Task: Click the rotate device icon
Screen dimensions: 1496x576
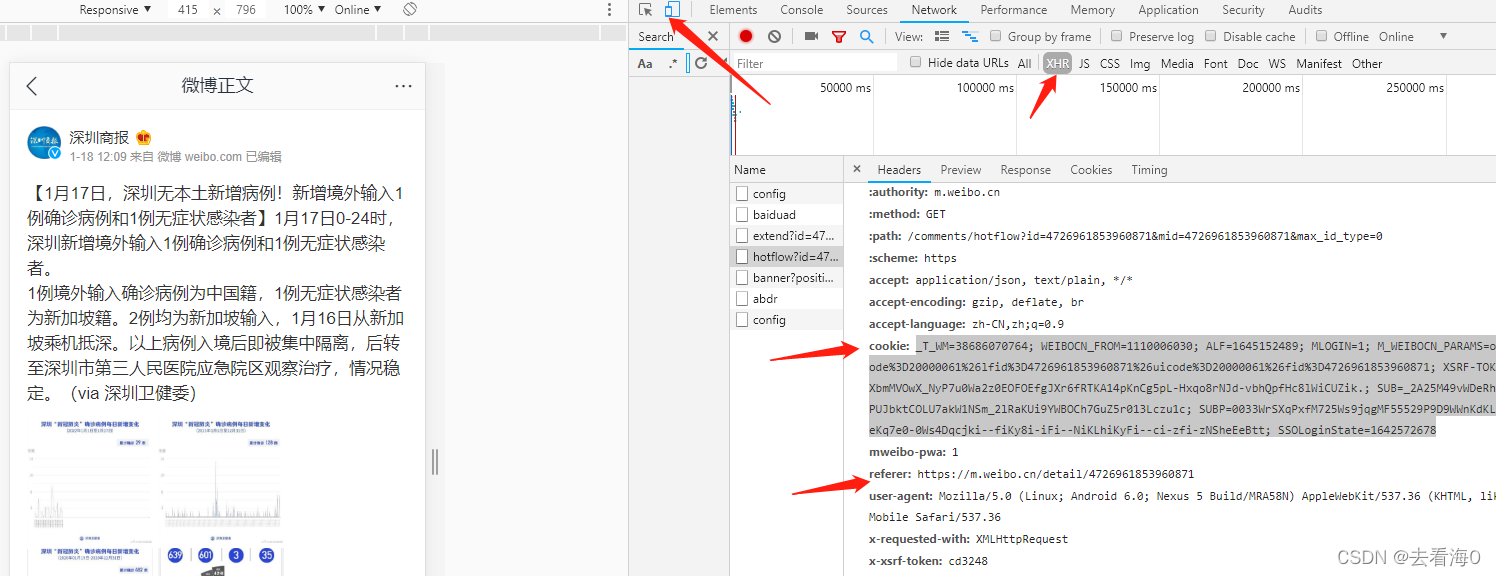Action: point(410,10)
